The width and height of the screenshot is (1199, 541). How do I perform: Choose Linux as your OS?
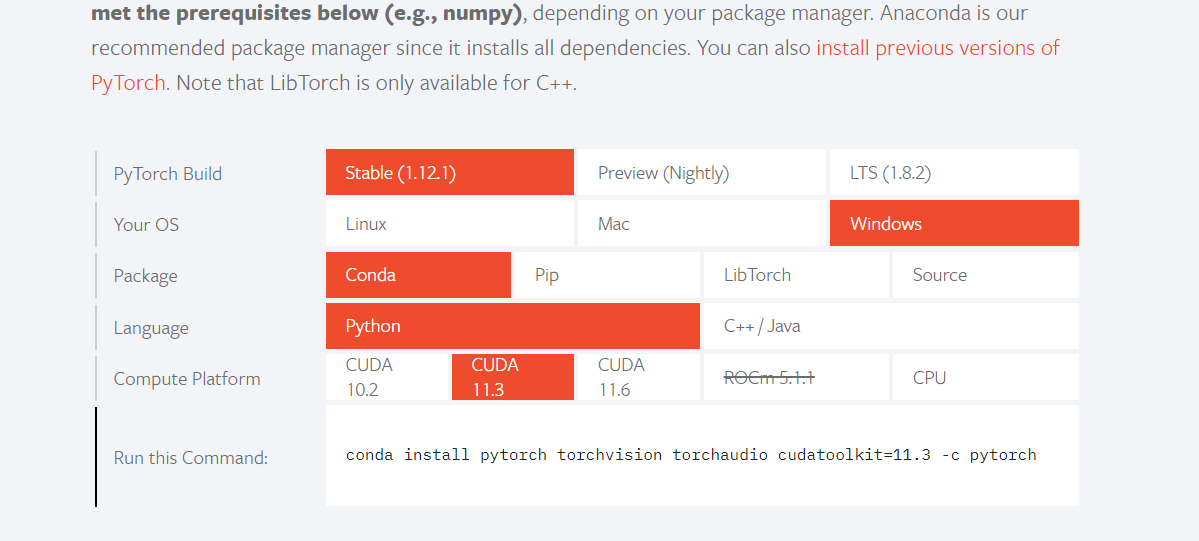(x=449, y=224)
